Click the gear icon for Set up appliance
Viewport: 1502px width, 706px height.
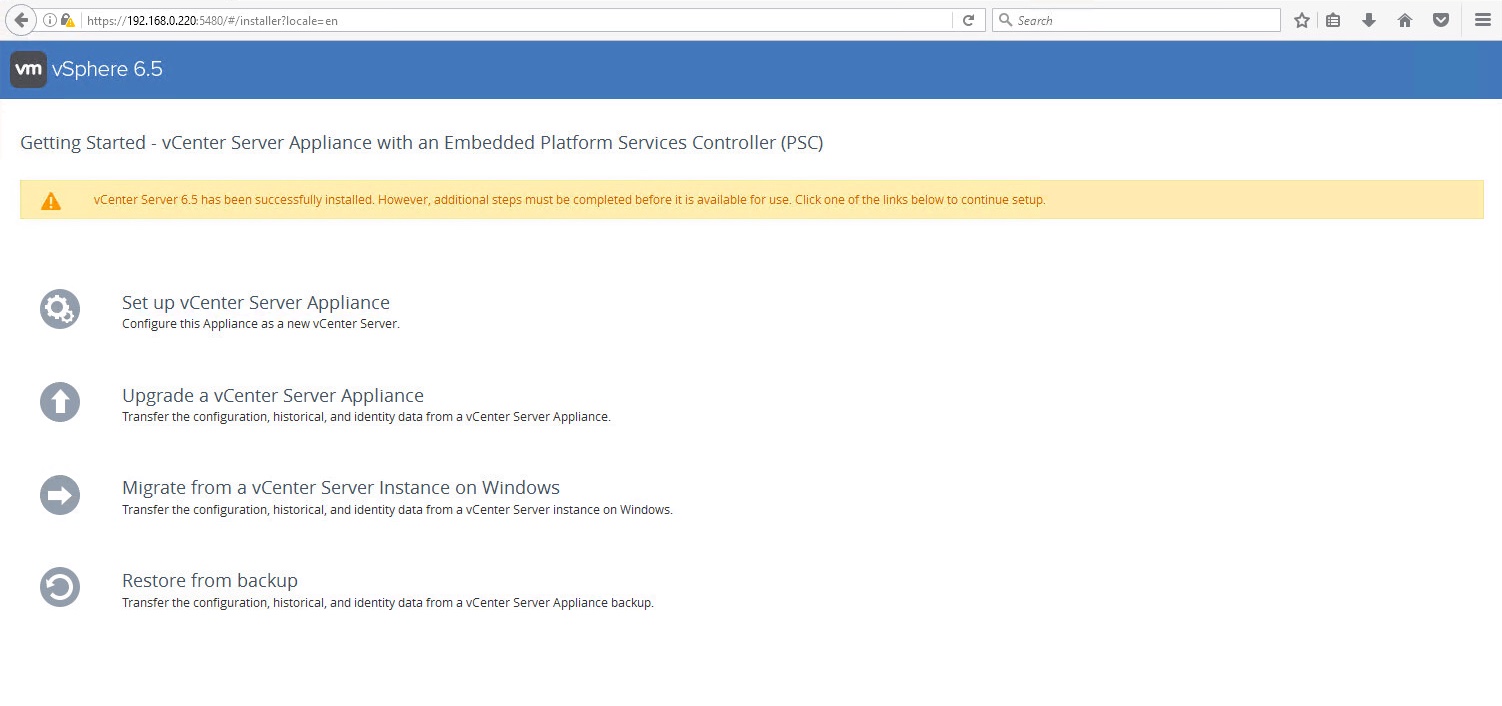coord(60,309)
